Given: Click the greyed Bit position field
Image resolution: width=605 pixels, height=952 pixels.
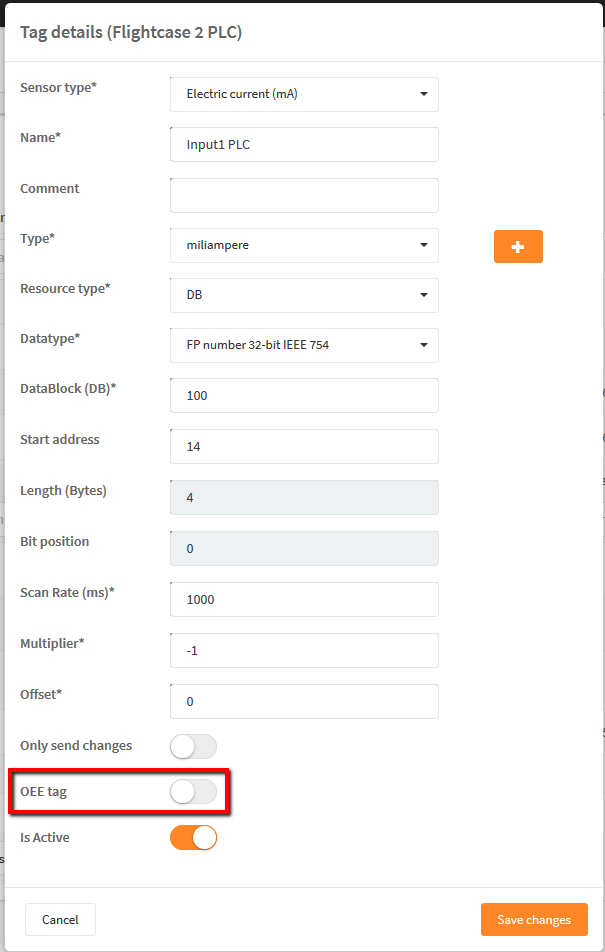Looking at the screenshot, I should tap(304, 549).
